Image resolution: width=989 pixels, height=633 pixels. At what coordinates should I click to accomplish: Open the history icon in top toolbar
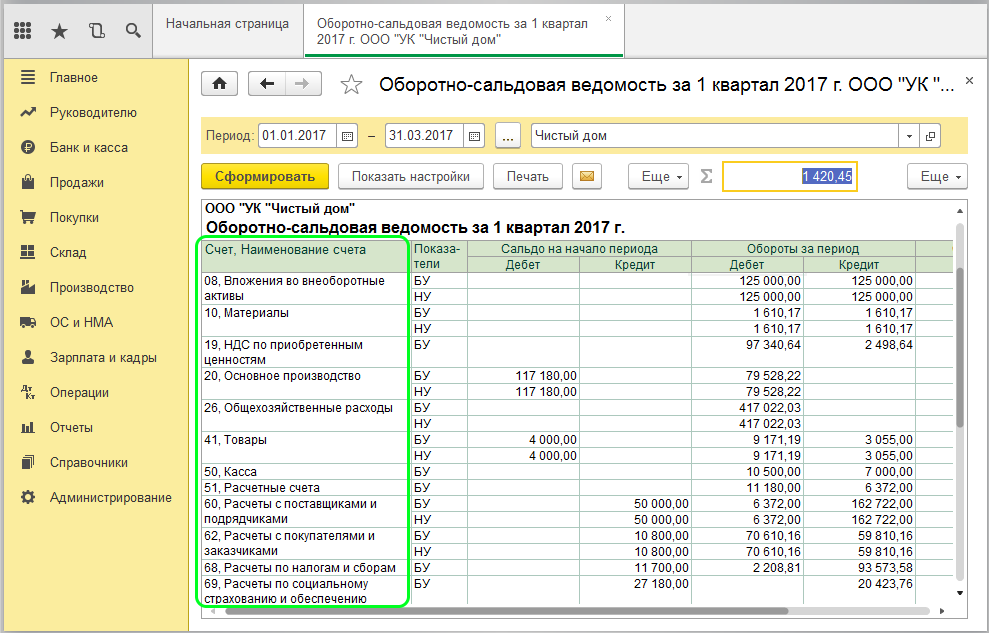(x=96, y=30)
